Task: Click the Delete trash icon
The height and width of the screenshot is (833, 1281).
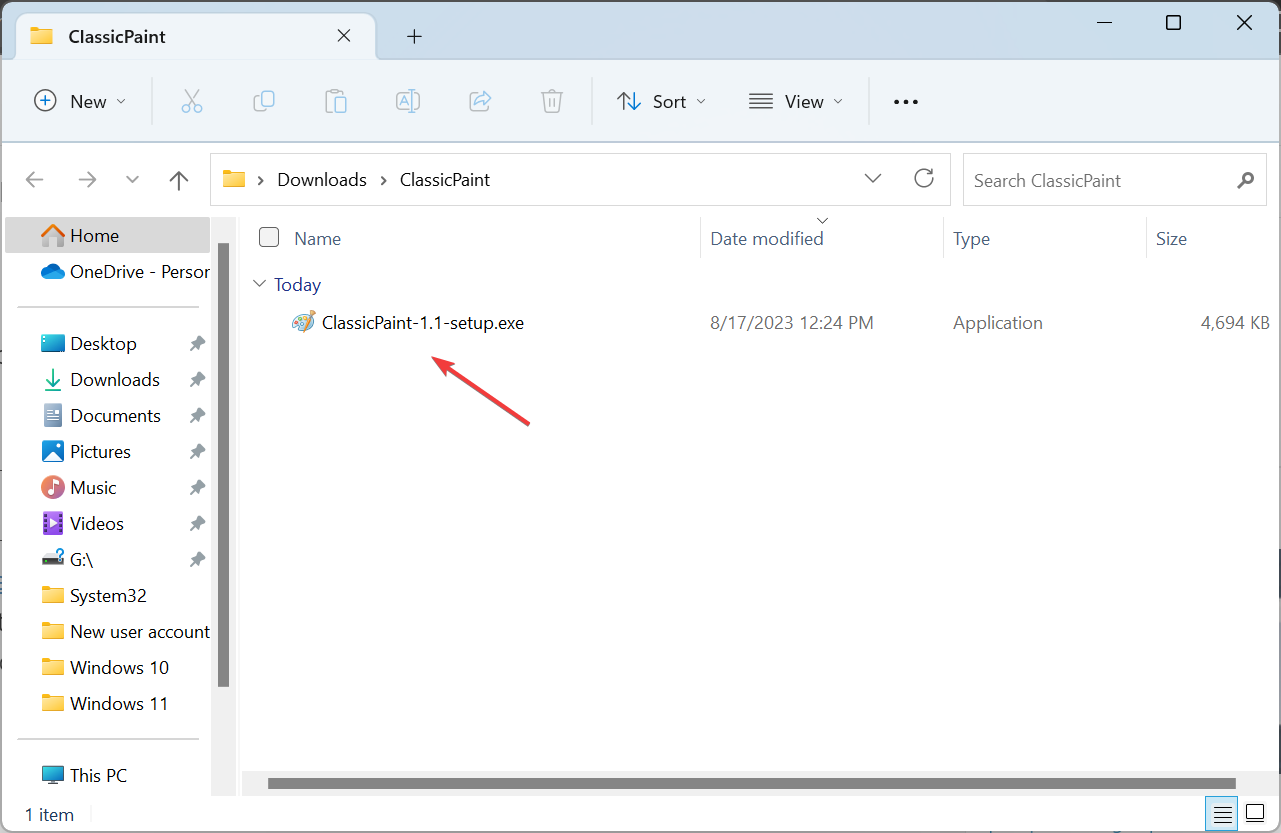Action: (x=552, y=101)
